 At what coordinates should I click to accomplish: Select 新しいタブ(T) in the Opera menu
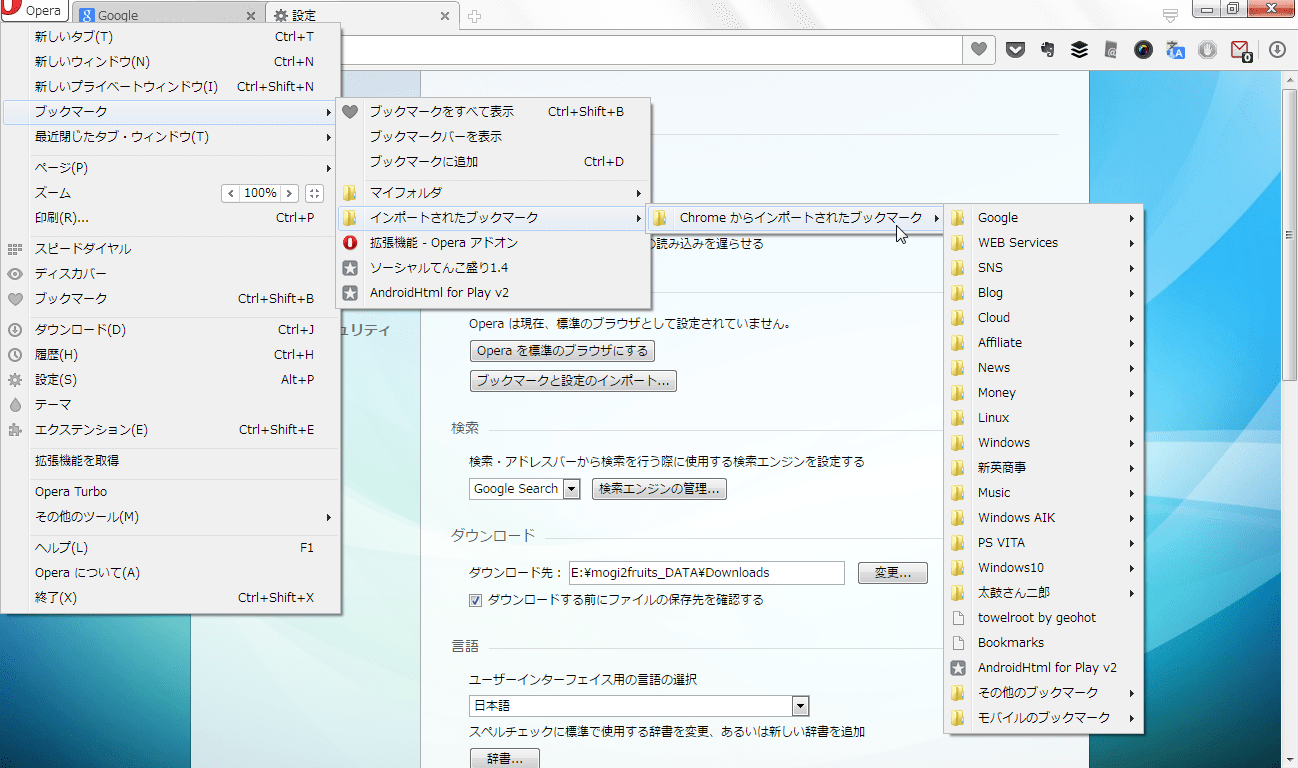coord(171,37)
